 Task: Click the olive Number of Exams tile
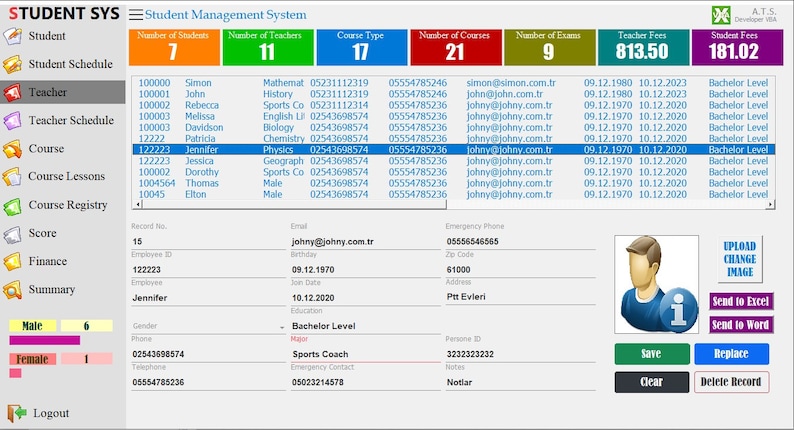coord(549,47)
